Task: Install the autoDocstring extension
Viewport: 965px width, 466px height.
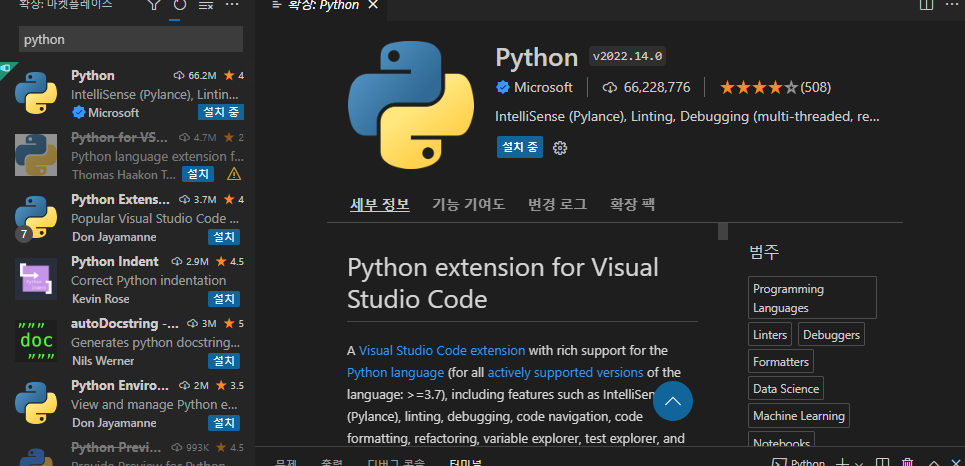Action: pyautogui.click(x=224, y=360)
